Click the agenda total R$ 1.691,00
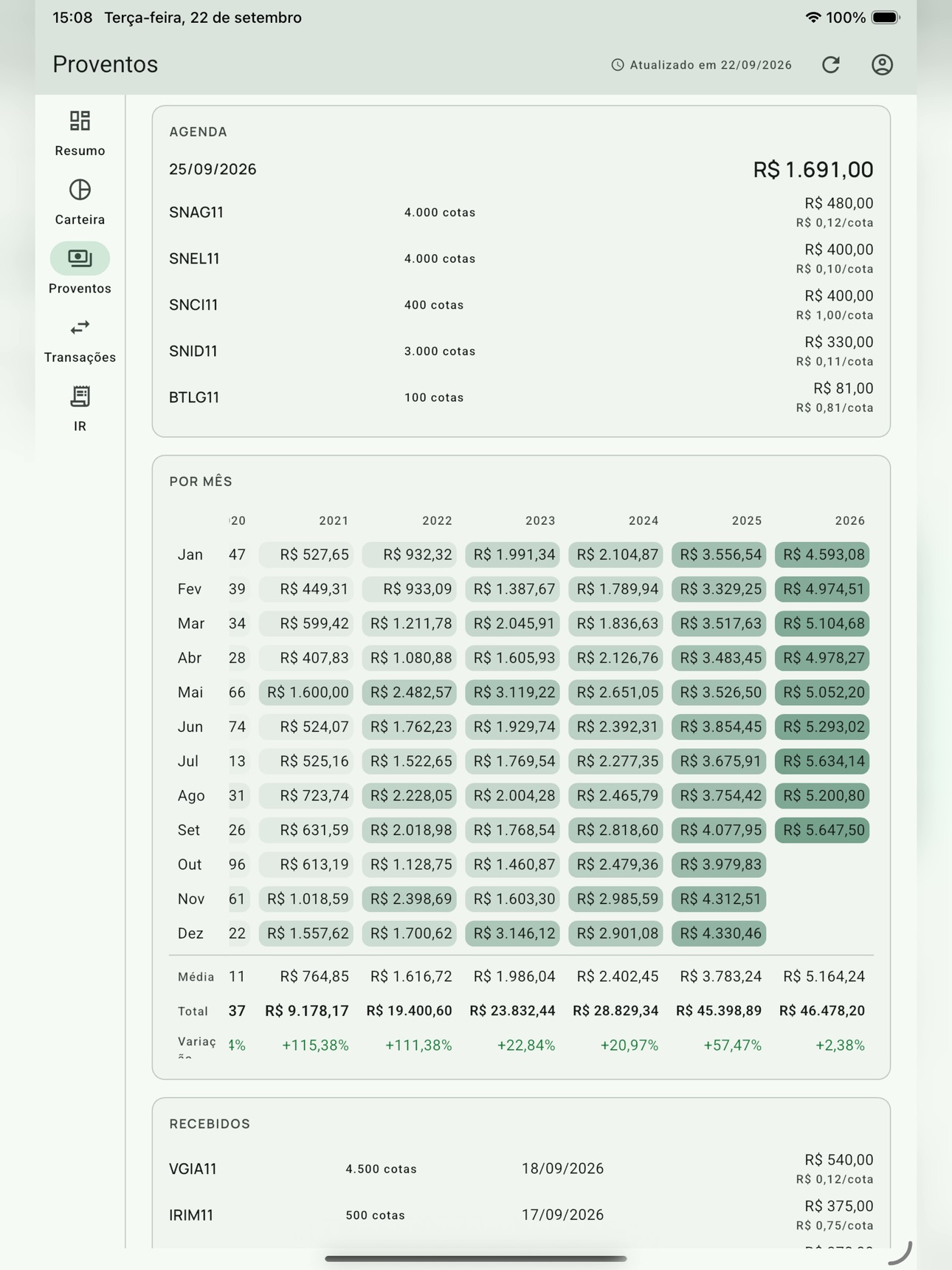Image resolution: width=952 pixels, height=1270 pixels. (x=813, y=170)
